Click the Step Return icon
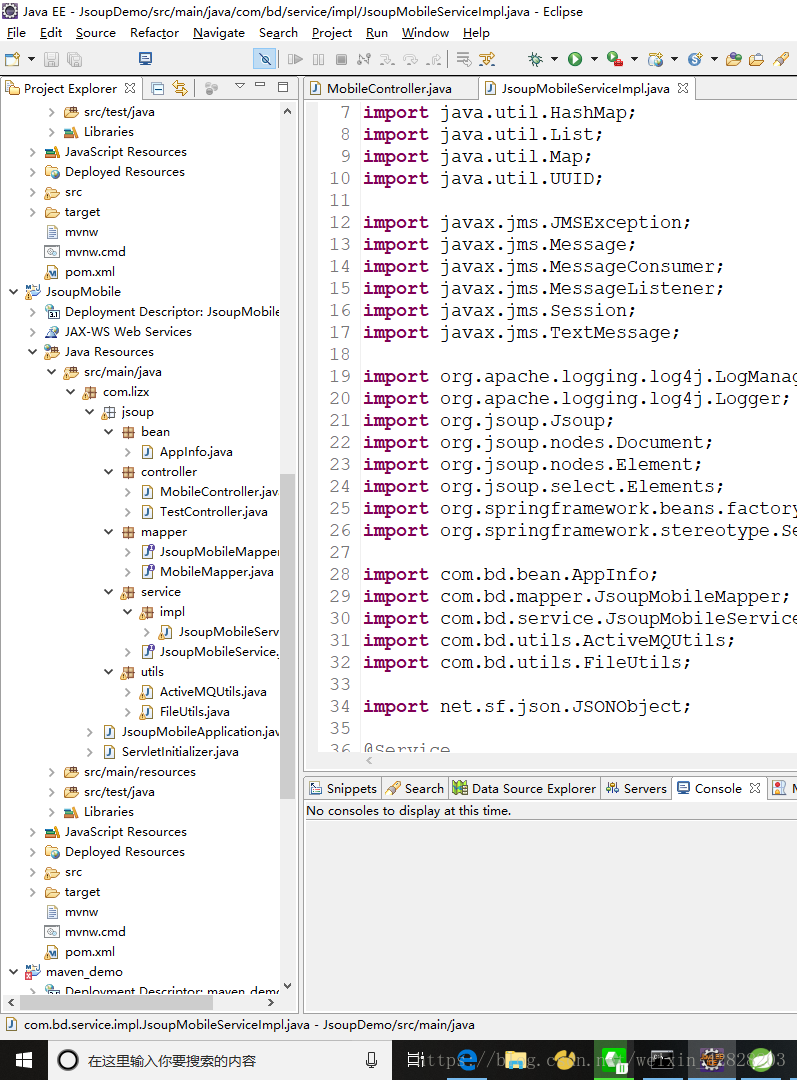 pyautogui.click(x=433, y=59)
